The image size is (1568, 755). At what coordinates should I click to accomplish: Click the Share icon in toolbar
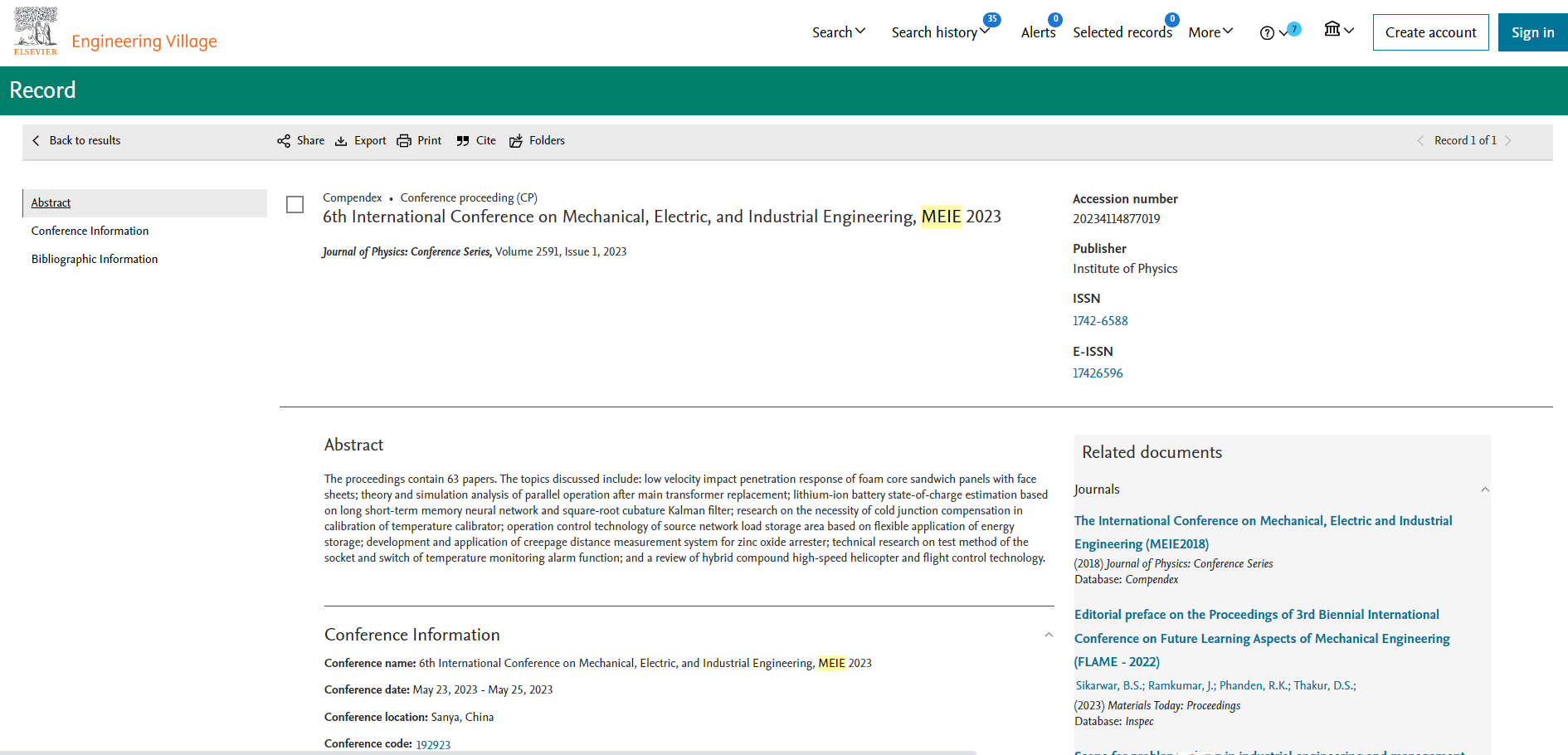click(284, 141)
